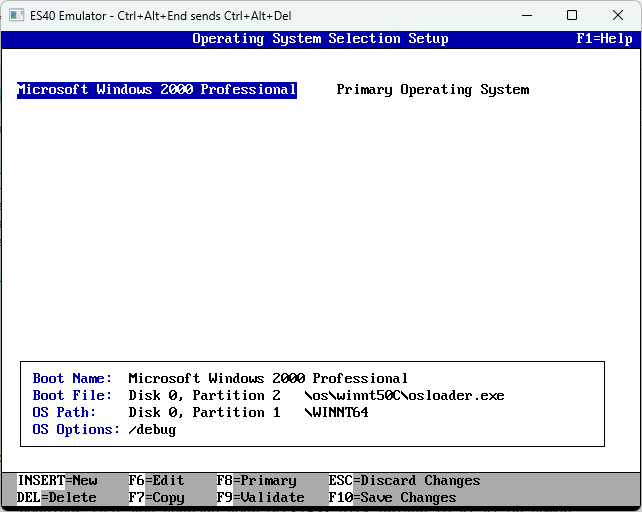Click the F8=Primary command
The image size is (642, 512).
click(257, 480)
